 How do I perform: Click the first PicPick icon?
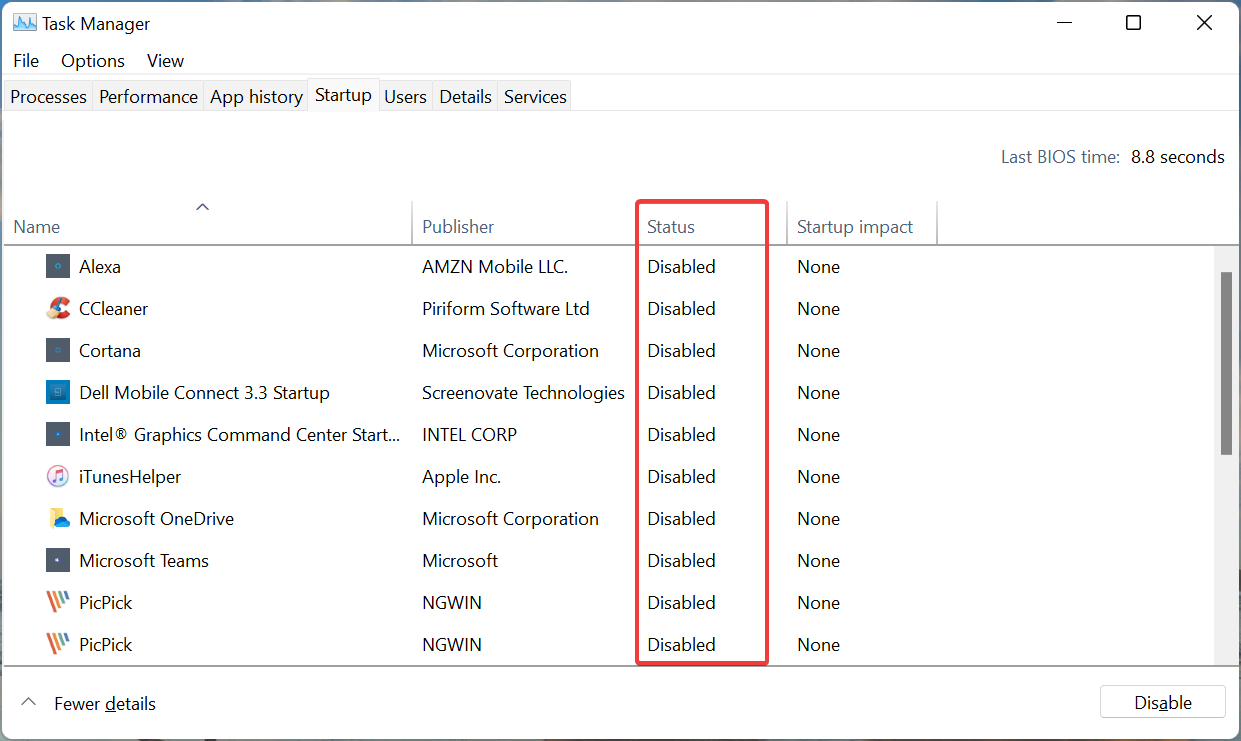(x=57, y=602)
